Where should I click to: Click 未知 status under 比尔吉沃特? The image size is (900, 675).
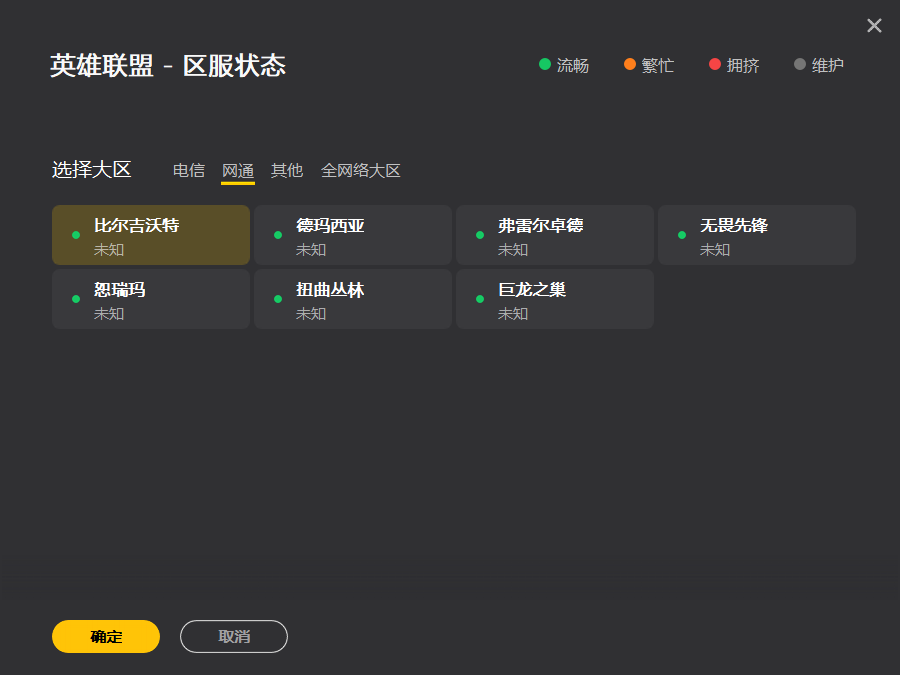point(109,250)
